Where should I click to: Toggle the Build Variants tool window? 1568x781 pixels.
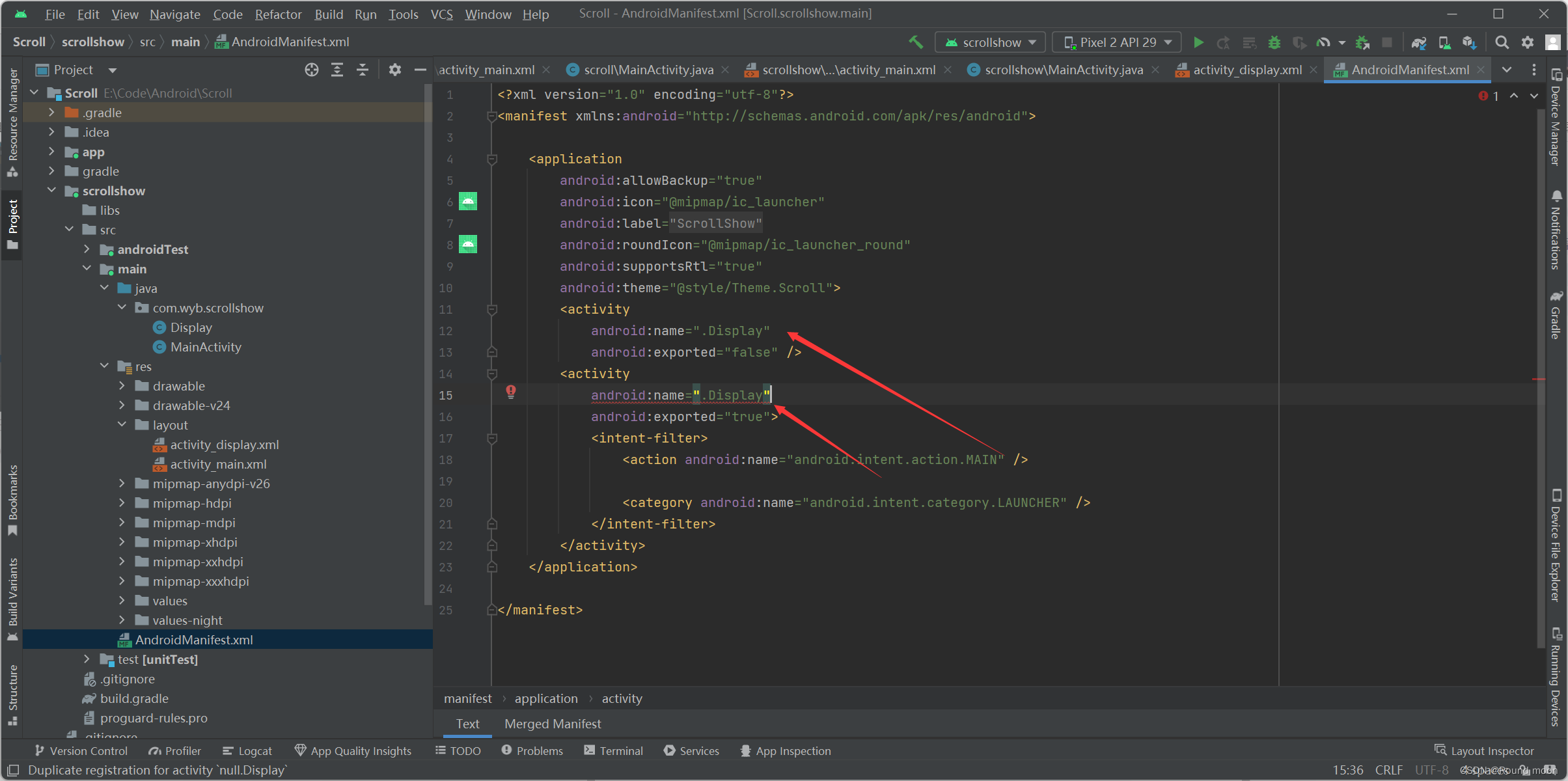[x=12, y=599]
